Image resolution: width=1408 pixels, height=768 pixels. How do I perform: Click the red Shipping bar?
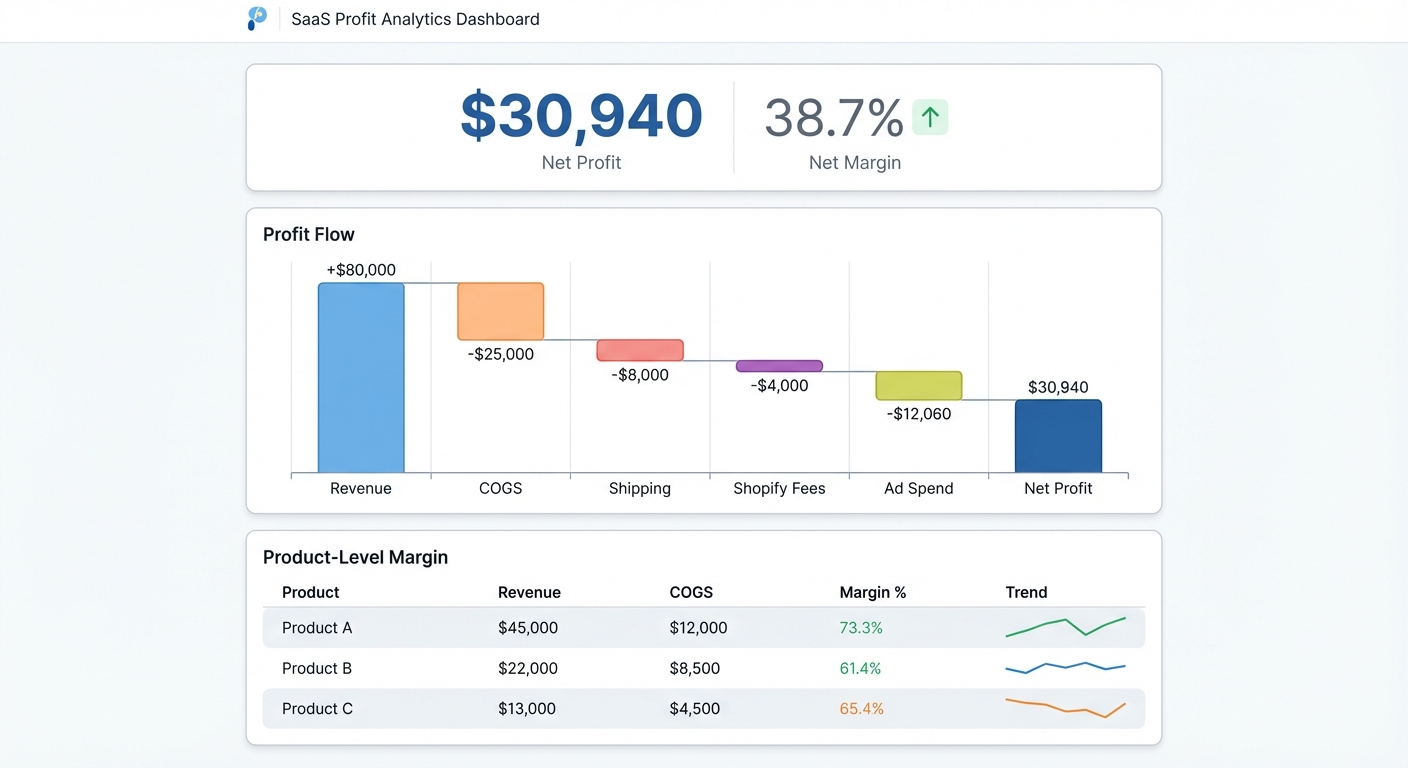[x=640, y=350]
